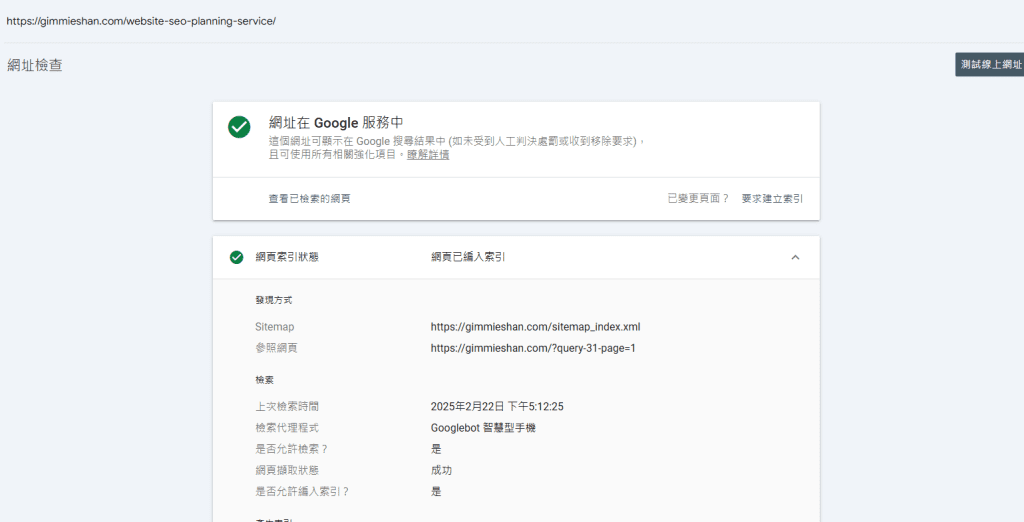Collapse the 網頁索引狀態 section chevron
The image size is (1024, 522).
795,257
